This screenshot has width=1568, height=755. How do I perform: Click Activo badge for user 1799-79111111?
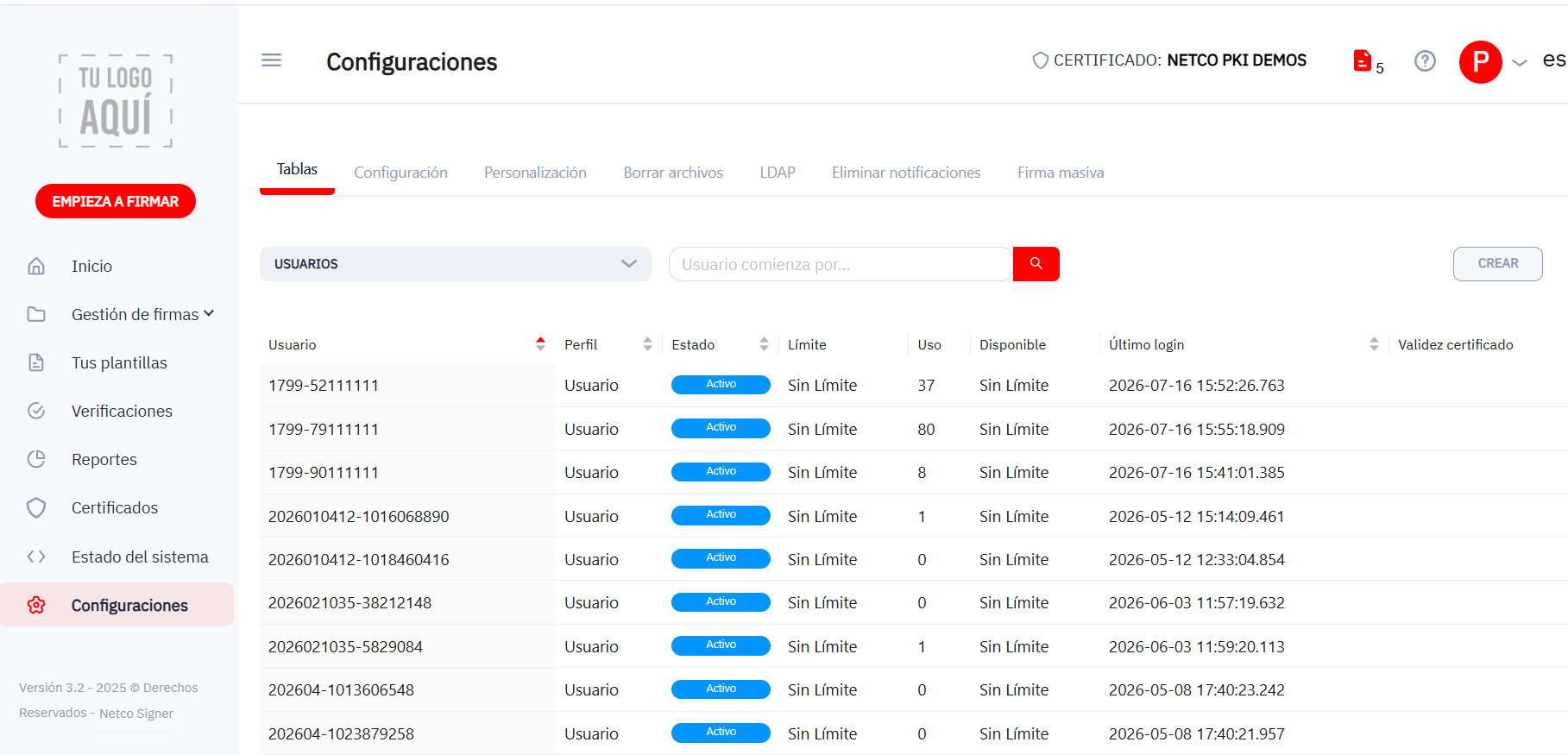click(721, 428)
